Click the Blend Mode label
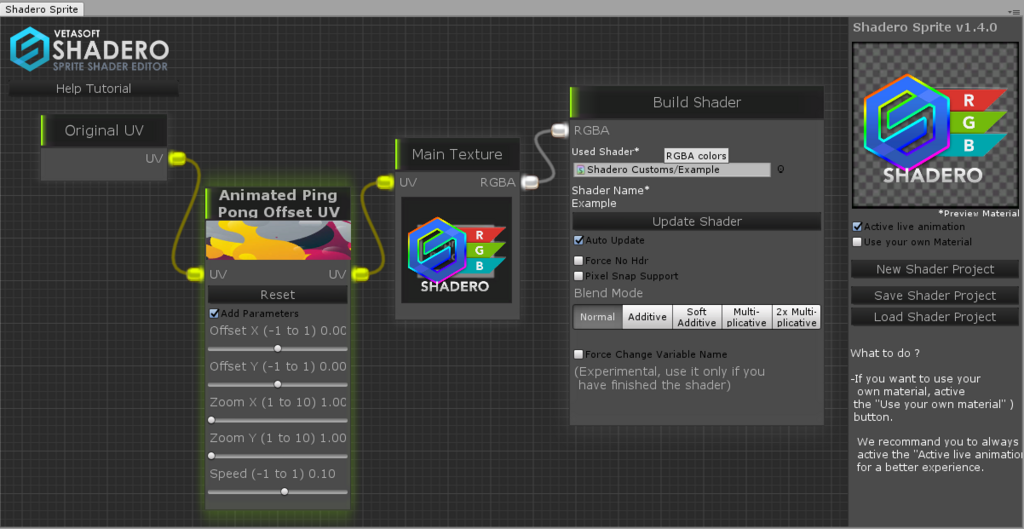Image resolution: width=1024 pixels, height=529 pixels. tap(608, 293)
